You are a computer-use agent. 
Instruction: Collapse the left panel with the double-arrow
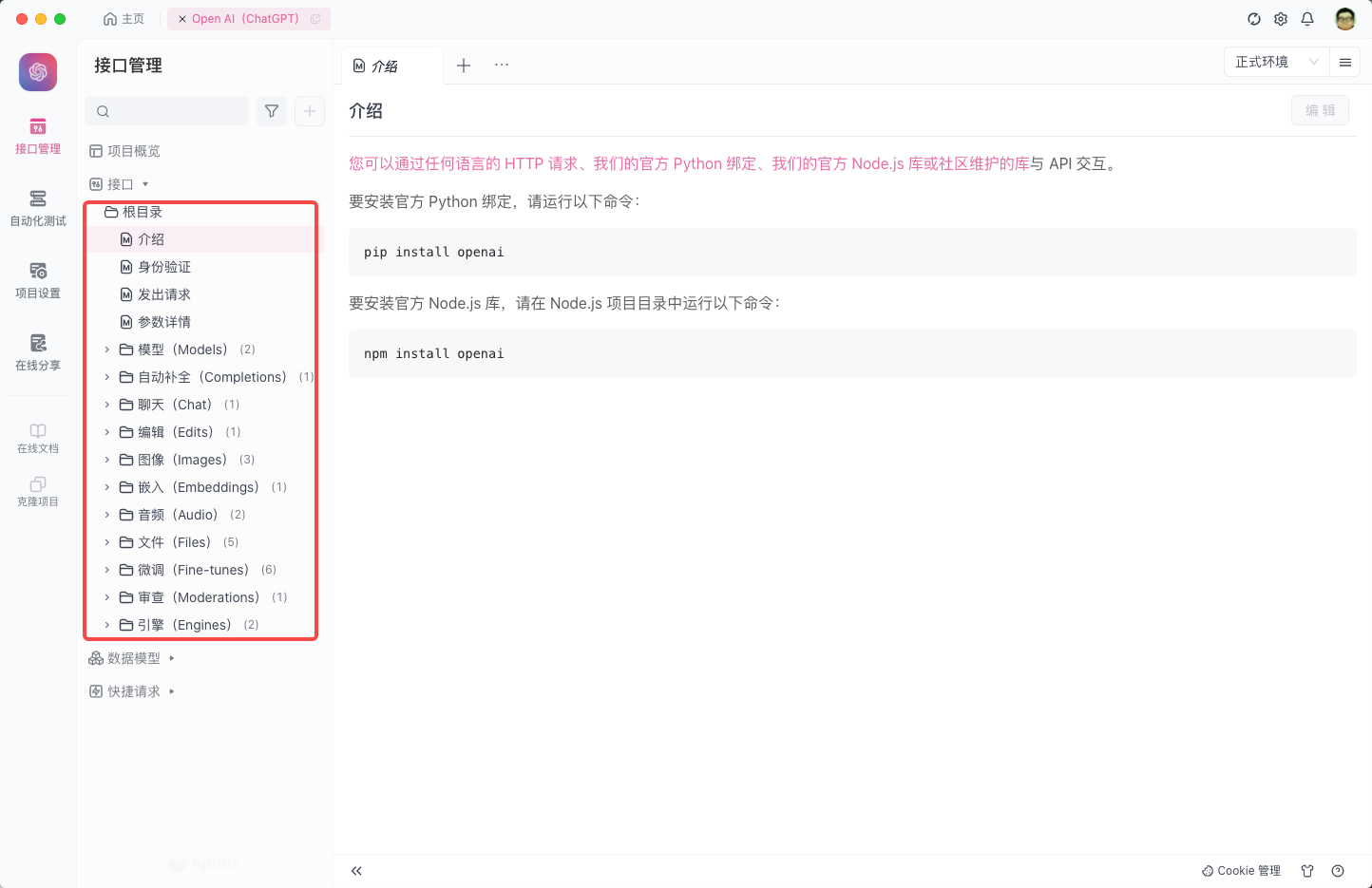[356, 870]
